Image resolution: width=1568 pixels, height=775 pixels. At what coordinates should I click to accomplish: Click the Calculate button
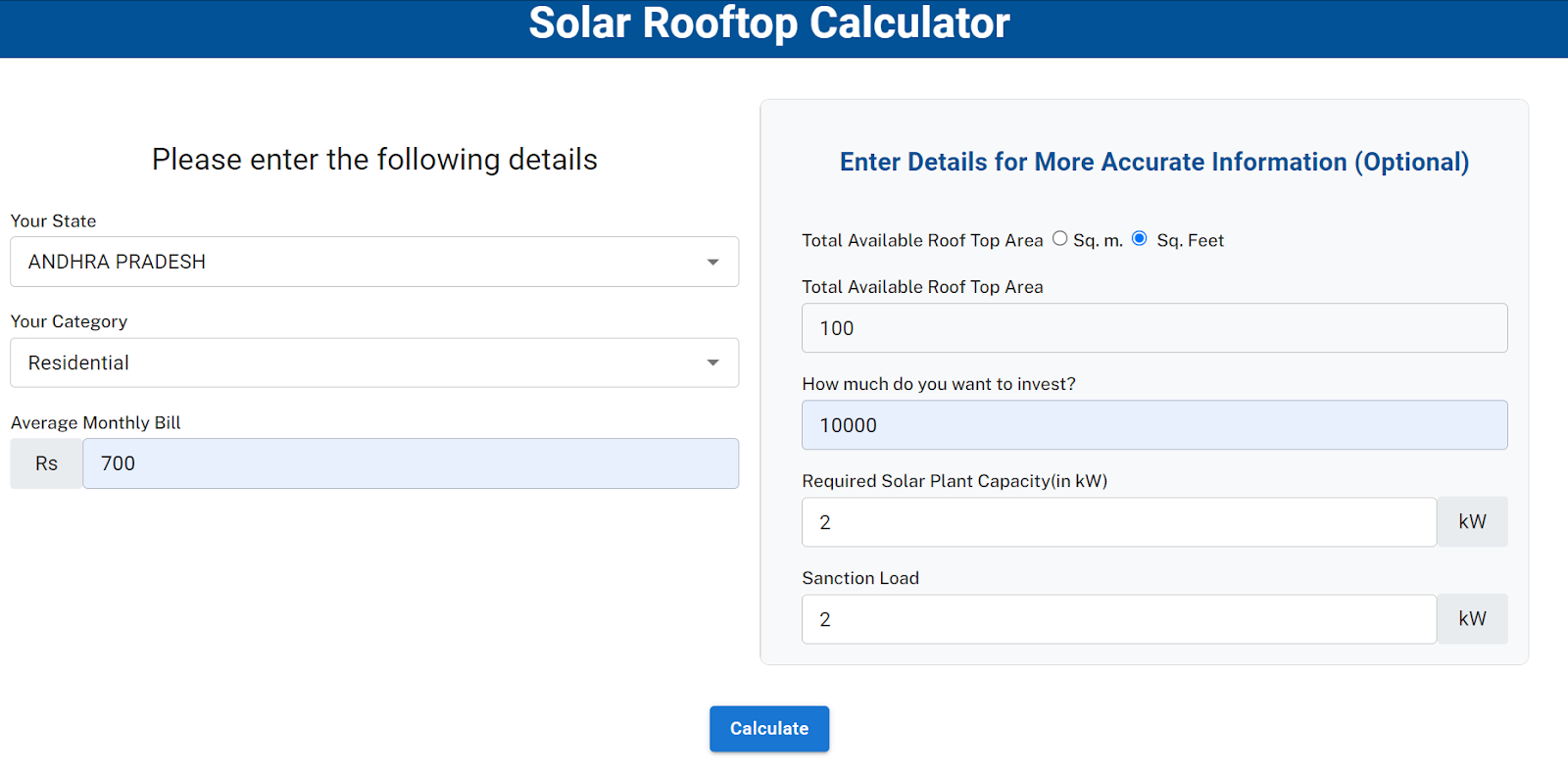coord(769,729)
